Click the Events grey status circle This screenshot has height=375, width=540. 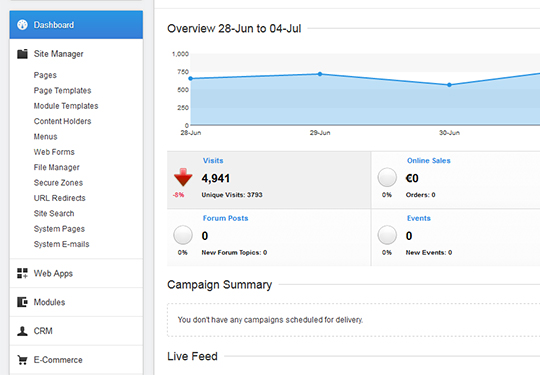tap(387, 235)
